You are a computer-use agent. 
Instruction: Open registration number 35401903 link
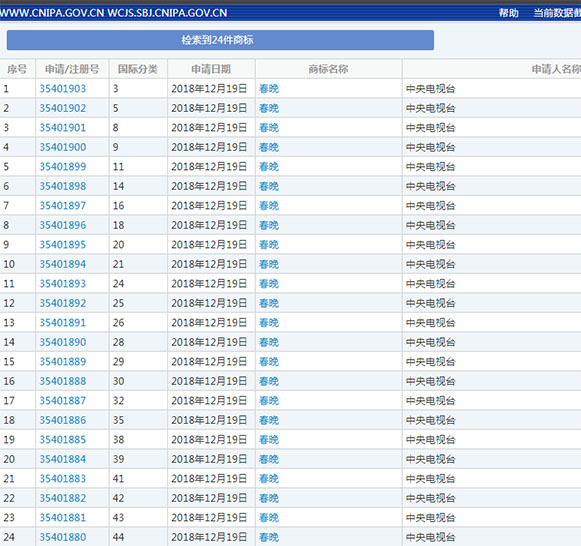63,89
